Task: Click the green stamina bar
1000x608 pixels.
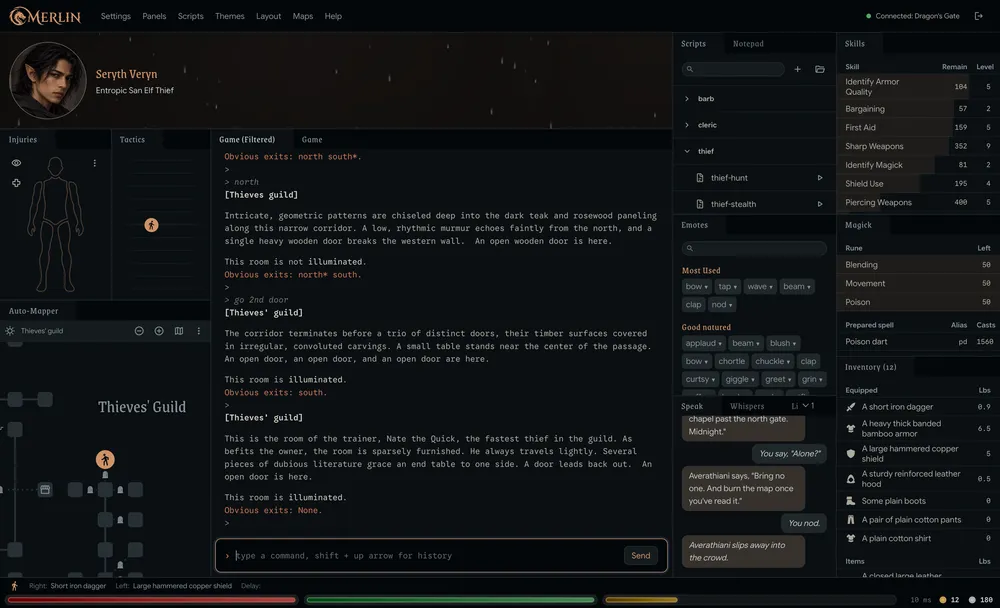Action: pyautogui.click(x=450, y=600)
